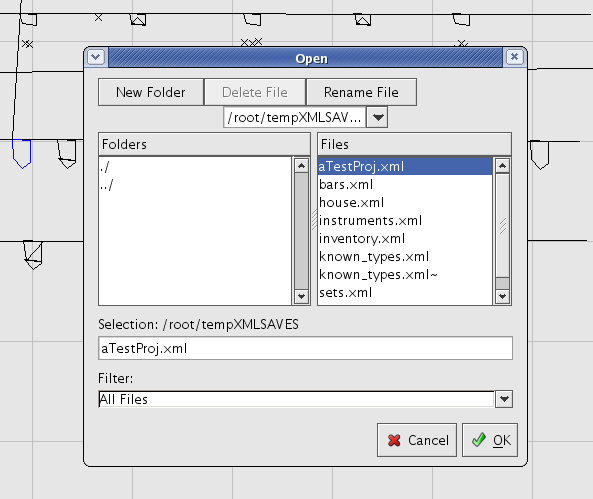Close the Open dialog with X button
This screenshot has width=593, height=499.
tap(514, 57)
